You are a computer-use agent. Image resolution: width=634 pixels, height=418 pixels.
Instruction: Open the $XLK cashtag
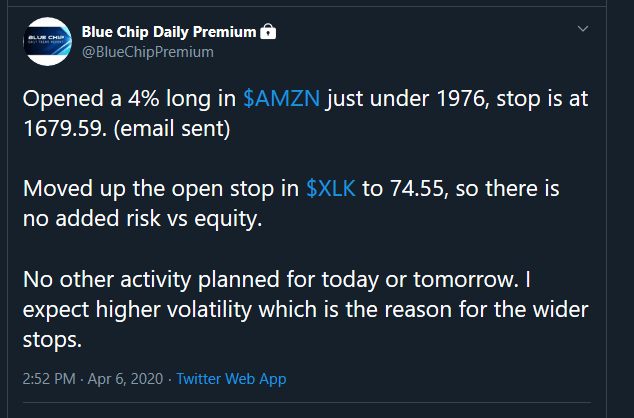331,189
